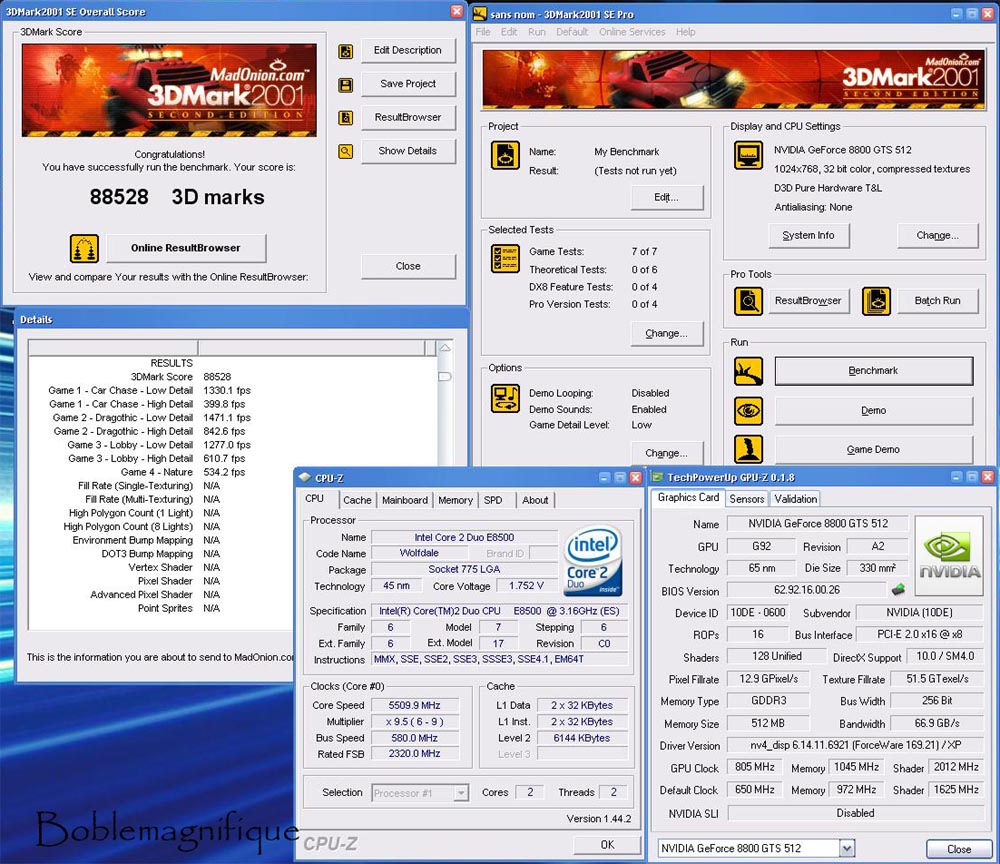Click the CPU-Z title bar icon
The width and height of the screenshot is (1000, 864).
click(305, 478)
